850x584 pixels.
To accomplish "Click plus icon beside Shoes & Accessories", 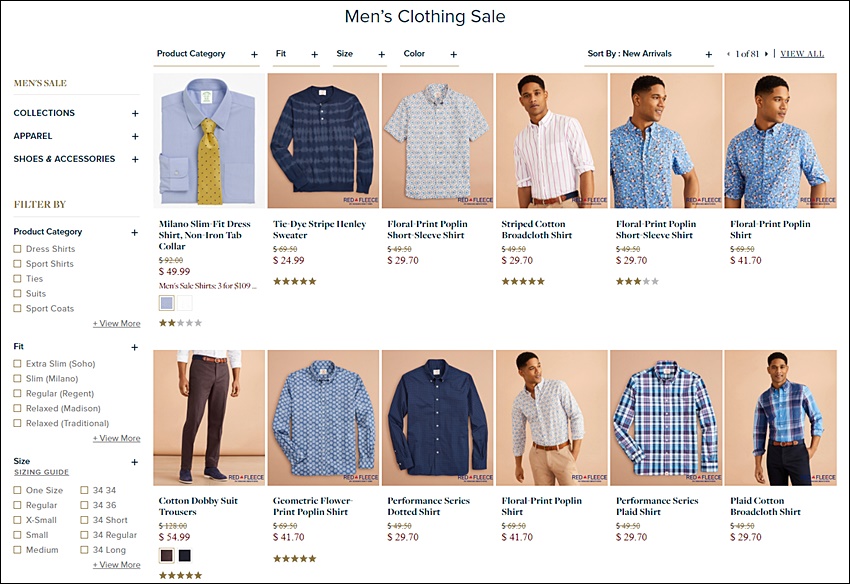I will tap(135, 159).
